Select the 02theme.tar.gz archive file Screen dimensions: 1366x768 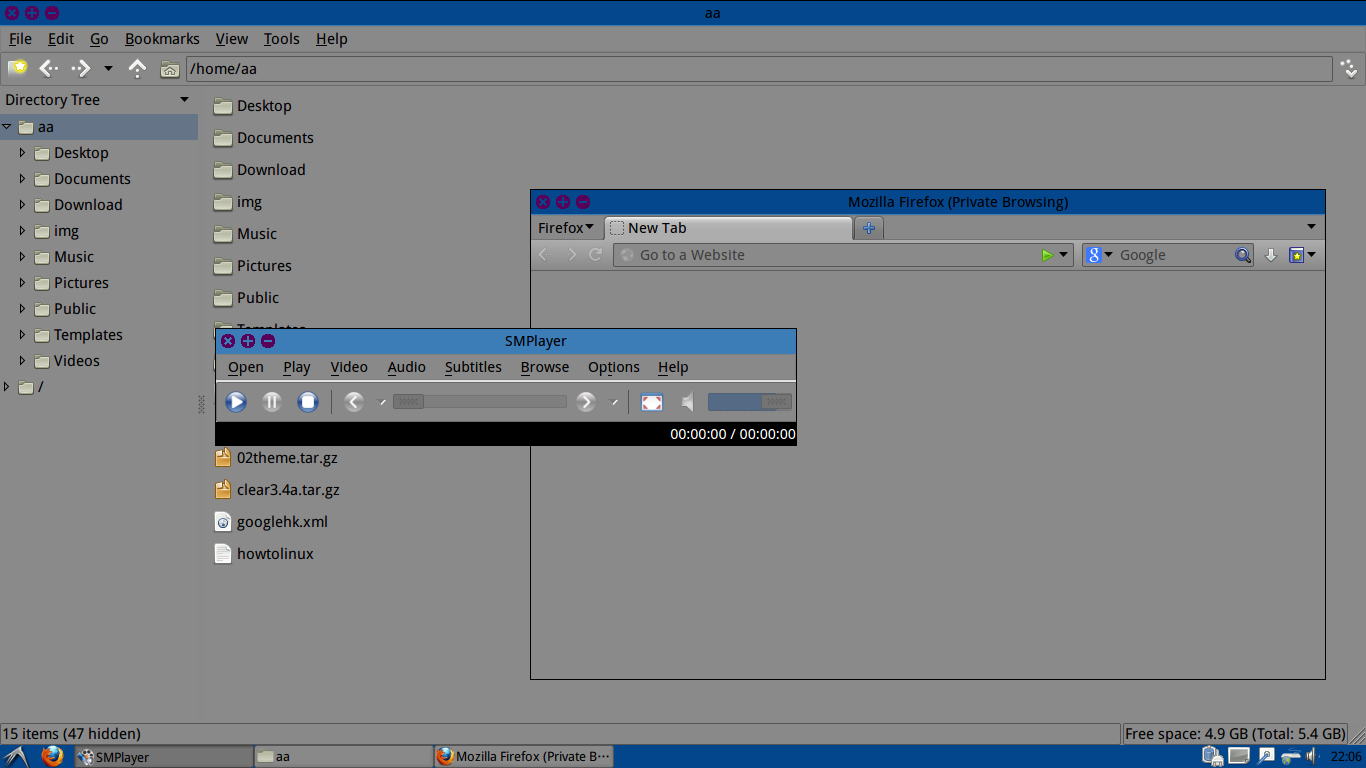coord(275,458)
